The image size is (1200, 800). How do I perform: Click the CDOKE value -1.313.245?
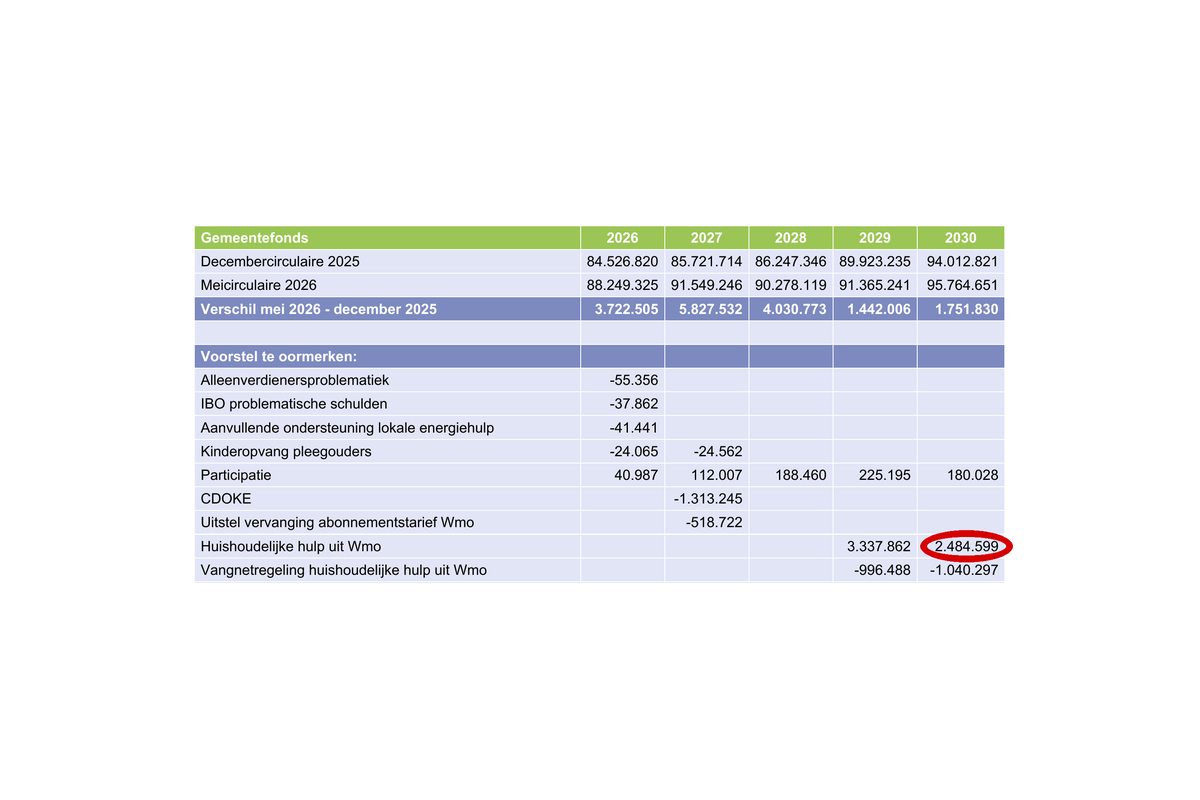(x=709, y=499)
